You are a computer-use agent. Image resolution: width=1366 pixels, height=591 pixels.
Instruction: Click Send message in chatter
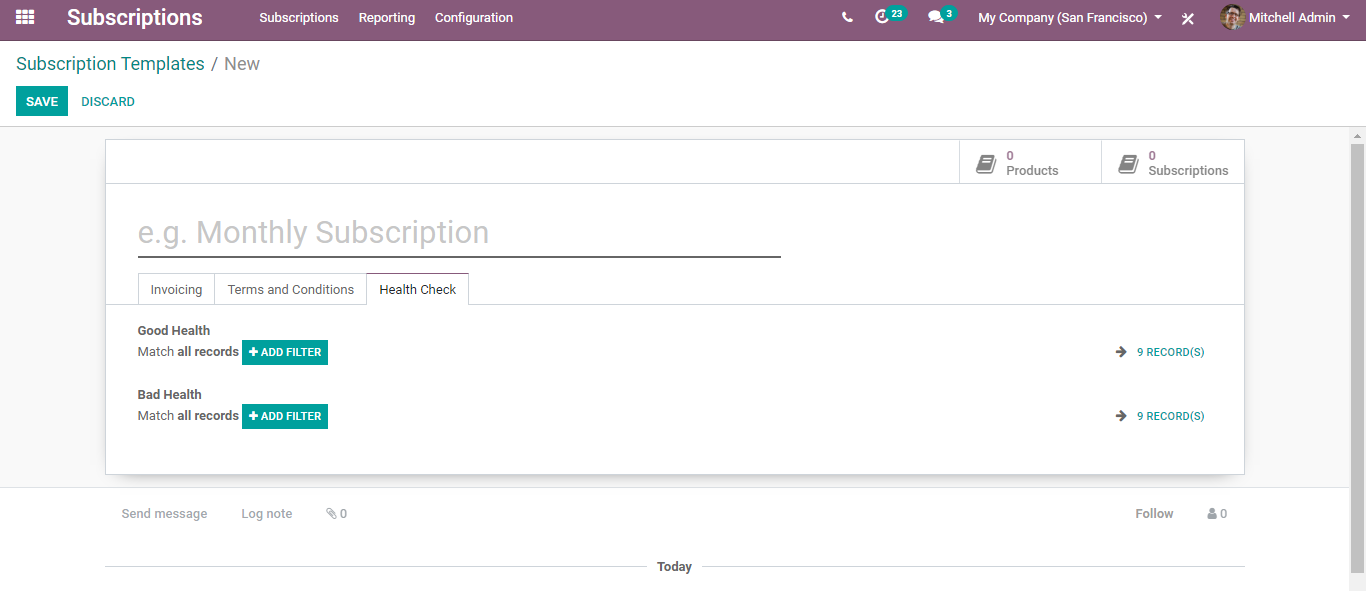tap(164, 514)
